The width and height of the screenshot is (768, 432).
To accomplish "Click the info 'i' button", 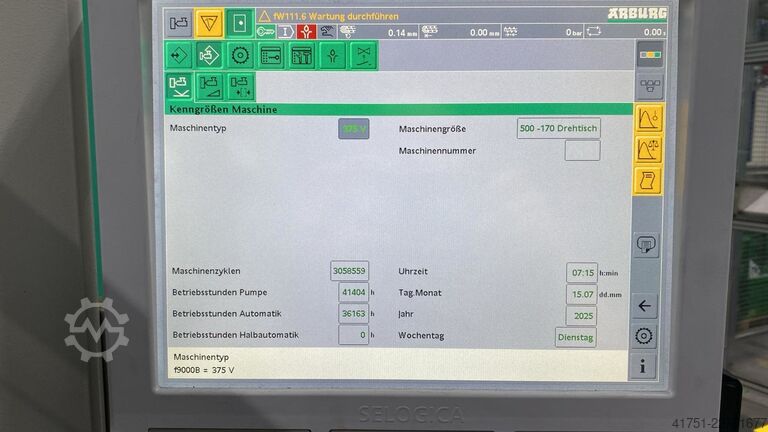I will [x=642, y=366].
